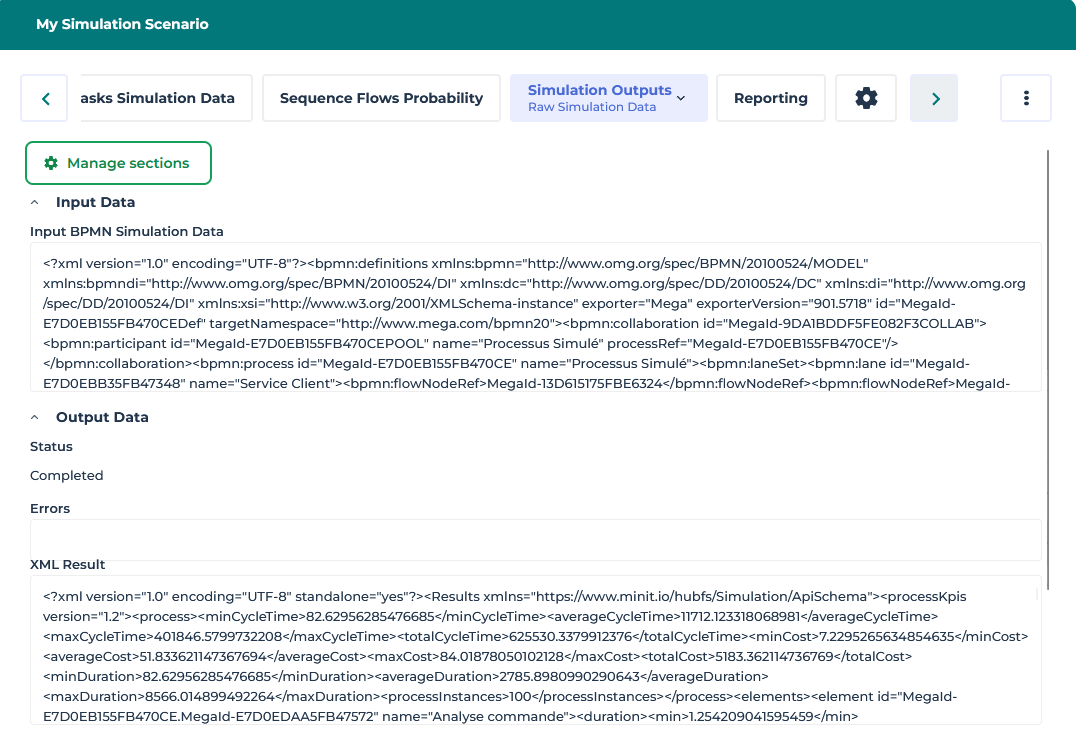Screen dimensions: 1076x755
Task: Go to the Reporting tab
Action: 770,98
